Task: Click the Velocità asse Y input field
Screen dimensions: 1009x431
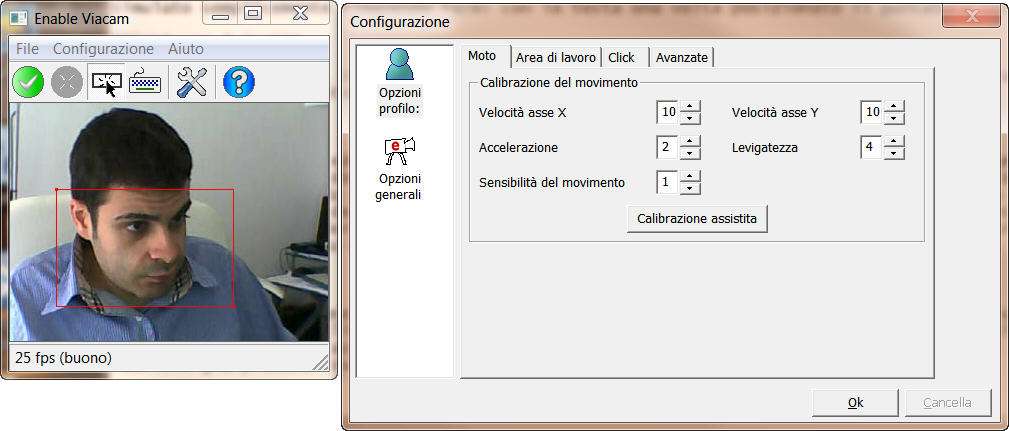Action: (x=872, y=113)
